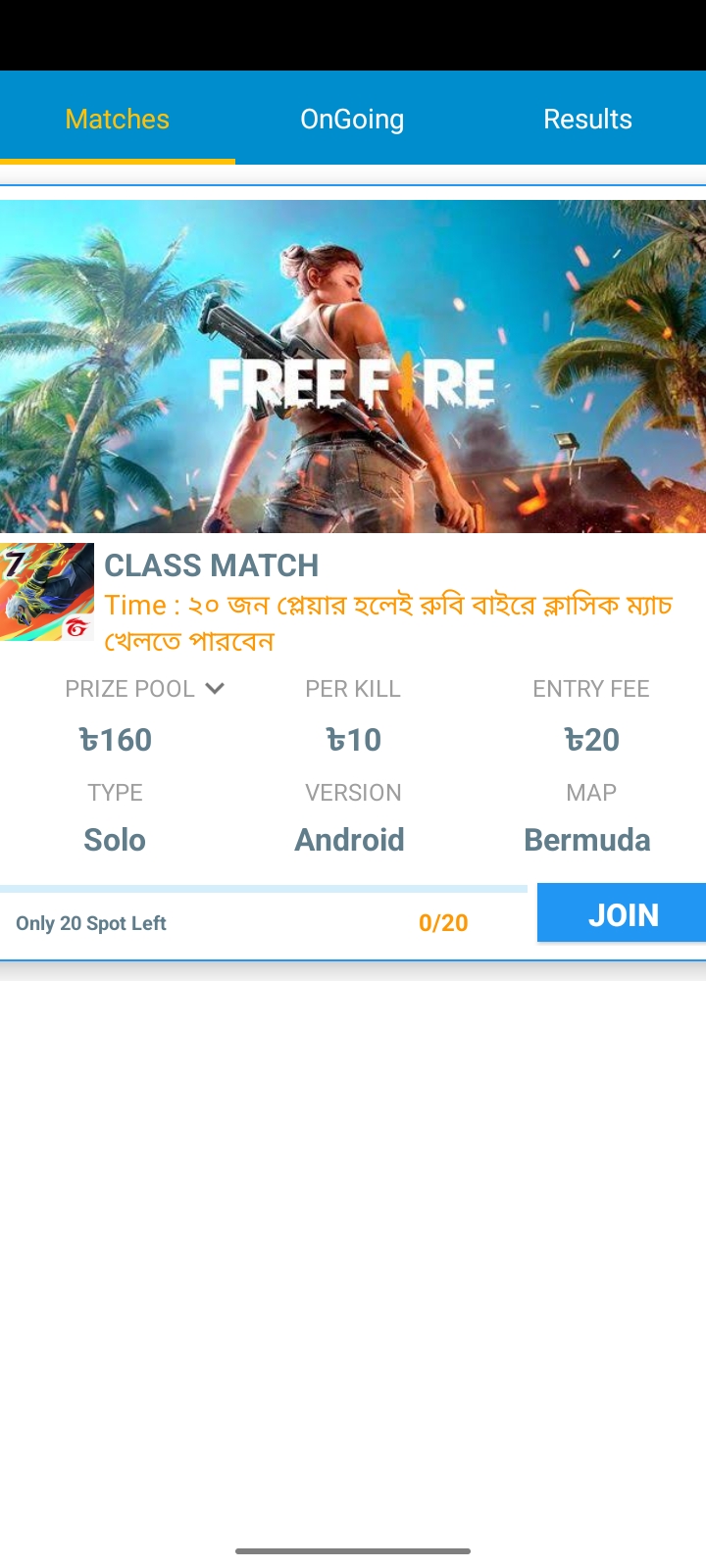
Task: Tap the ৳160 prize pool amount
Action: (x=115, y=740)
